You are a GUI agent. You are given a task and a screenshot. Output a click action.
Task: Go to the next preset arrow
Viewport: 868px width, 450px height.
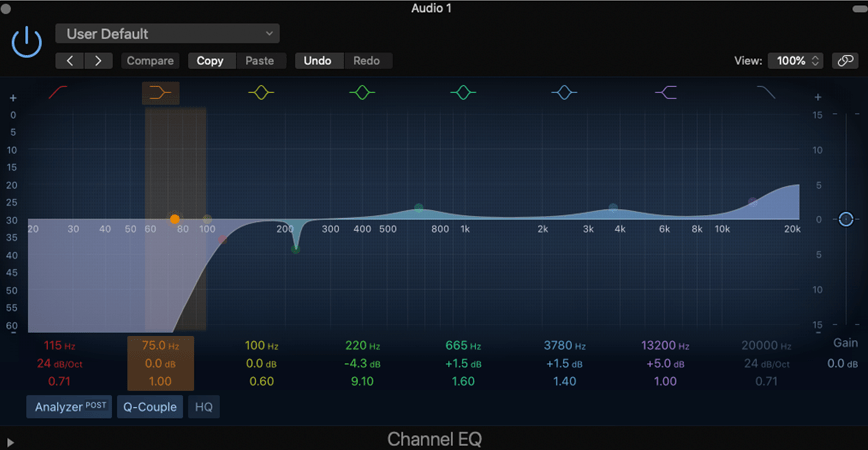click(x=99, y=61)
